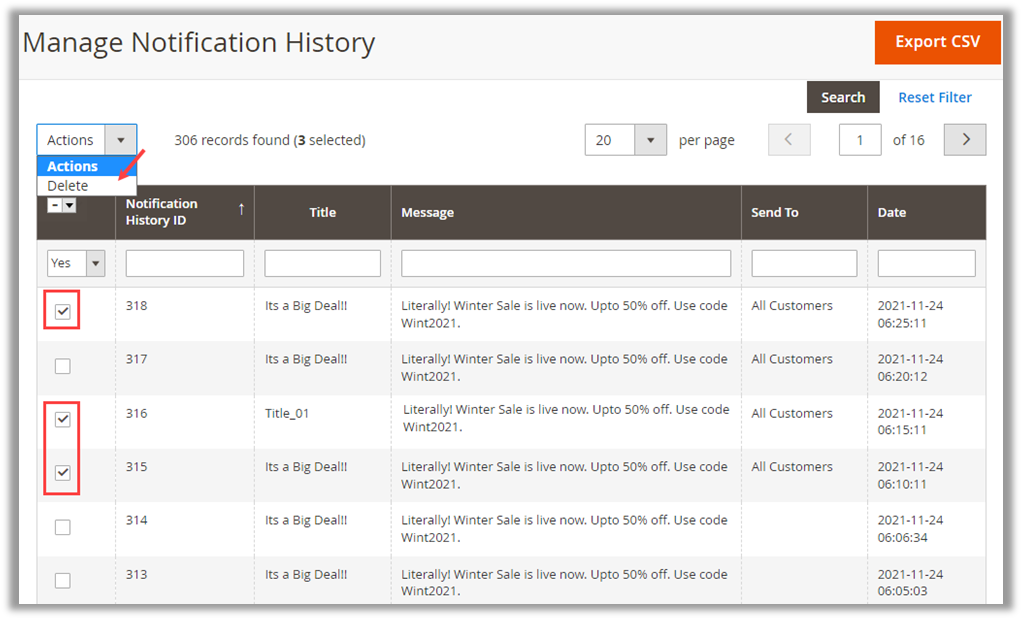Click the previous page left arrow
This screenshot has height=620, width=1023.
click(x=789, y=140)
